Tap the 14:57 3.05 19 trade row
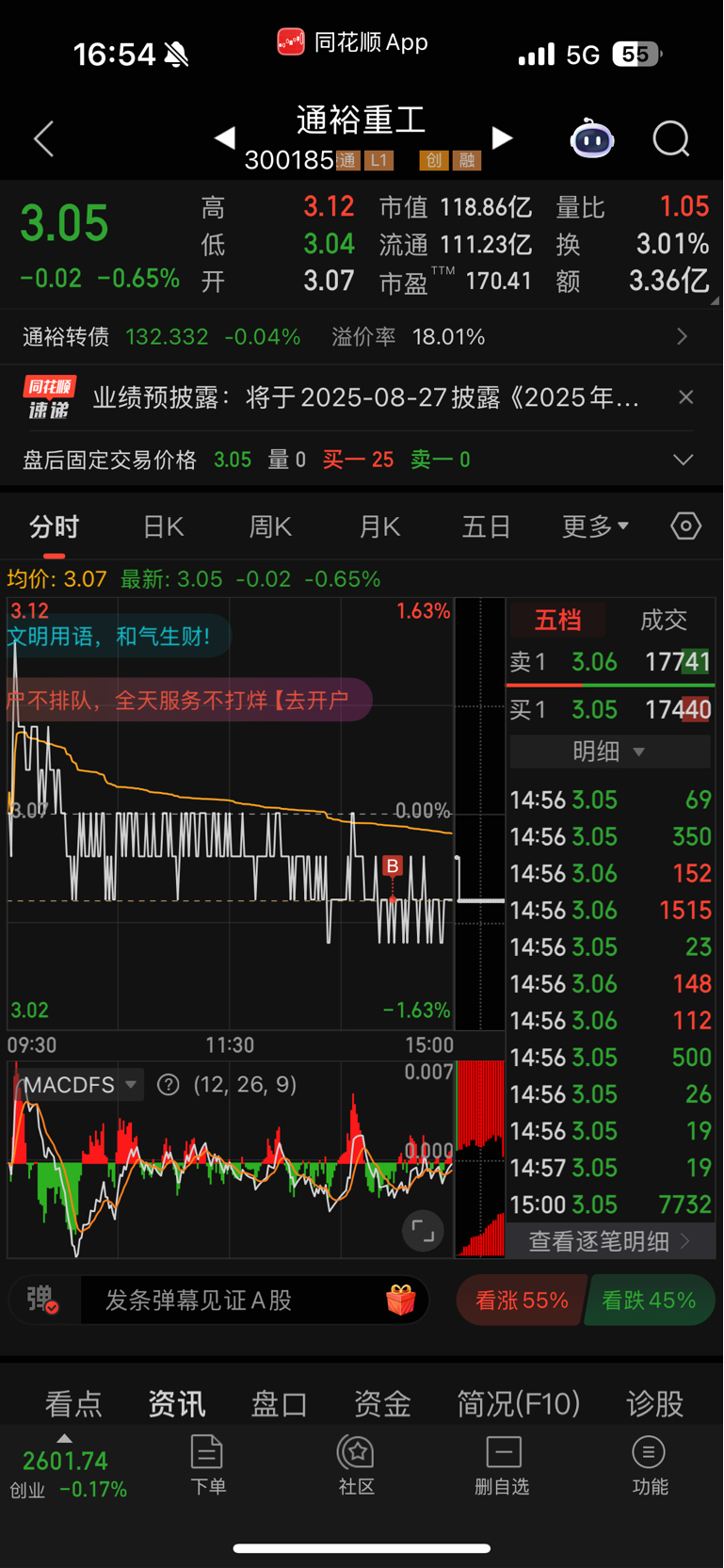 610,1168
